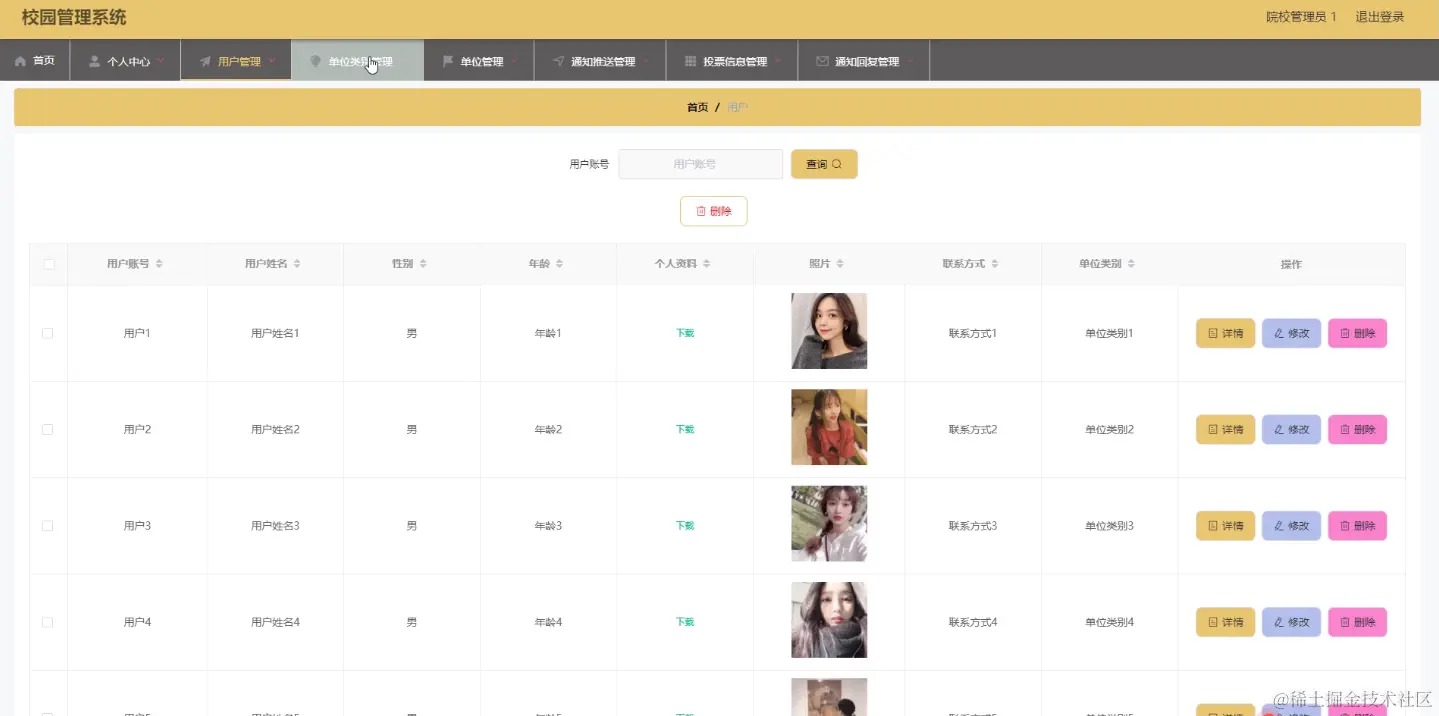
Task: Go to 首页 in the breadcrumb
Action: tap(697, 107)
